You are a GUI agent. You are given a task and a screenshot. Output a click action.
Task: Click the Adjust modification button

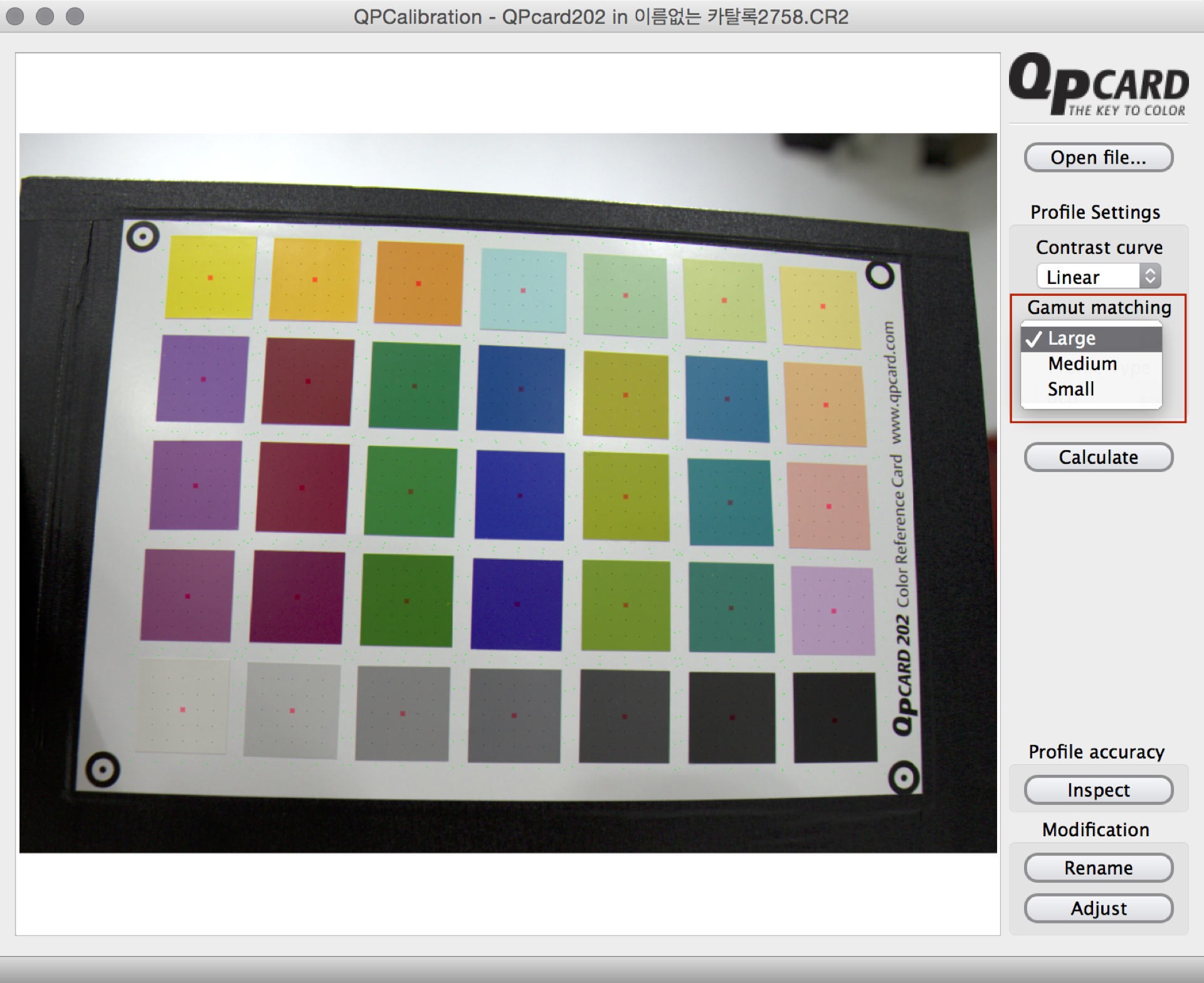point(1098,908)
